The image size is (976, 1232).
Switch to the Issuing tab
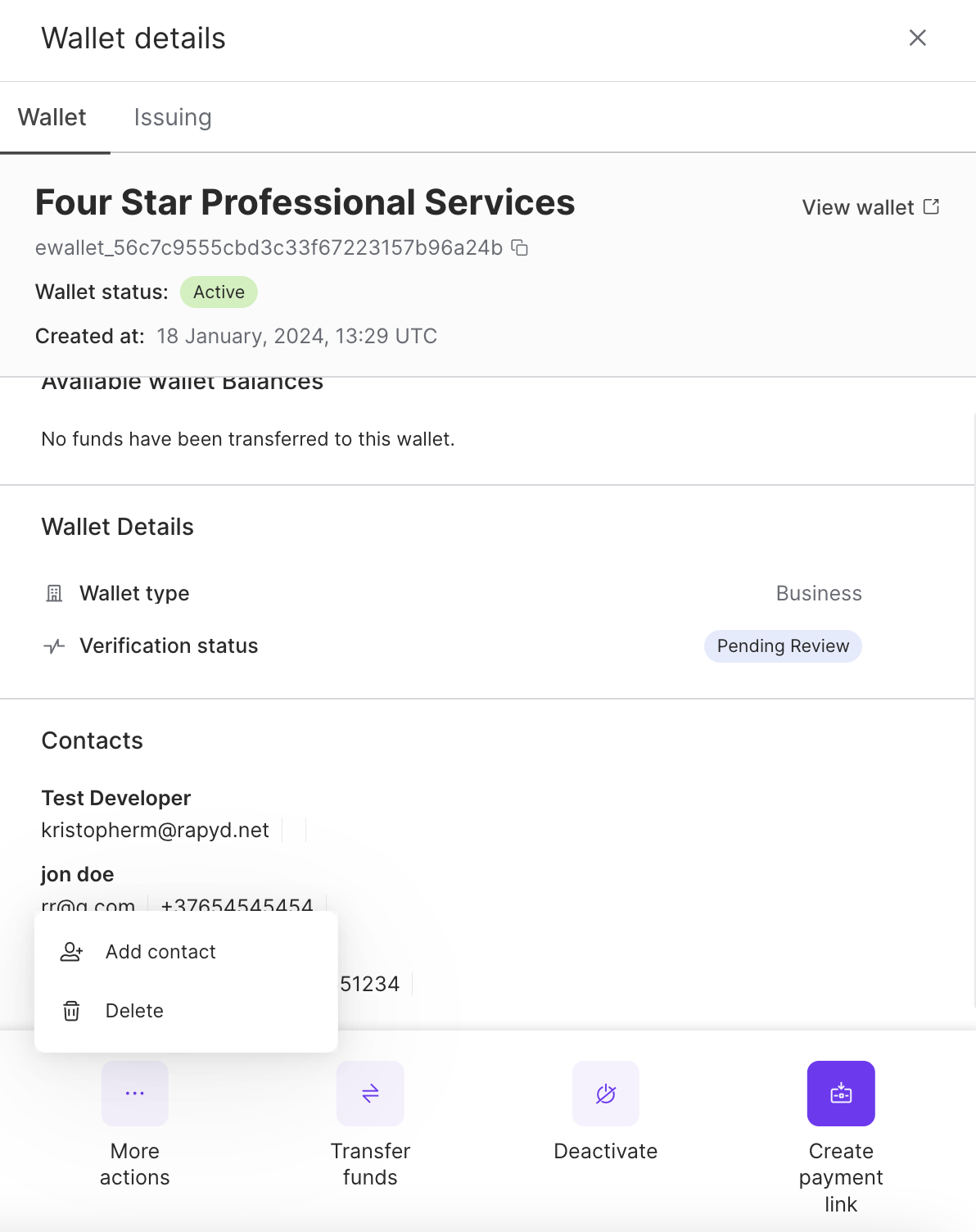pos(173,117)
